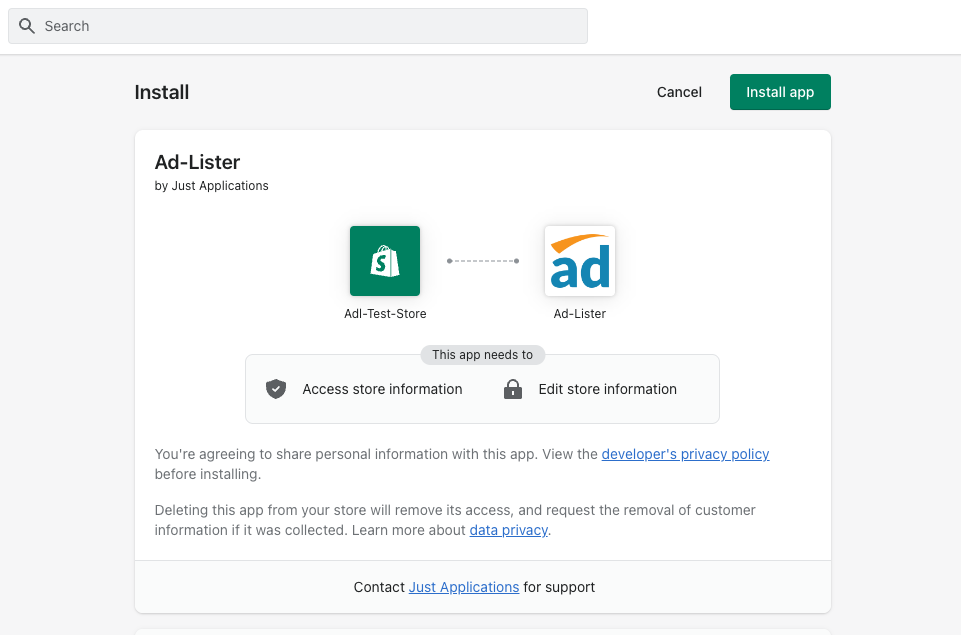
Task: Click the Install page title
Action: coord(162,93)
